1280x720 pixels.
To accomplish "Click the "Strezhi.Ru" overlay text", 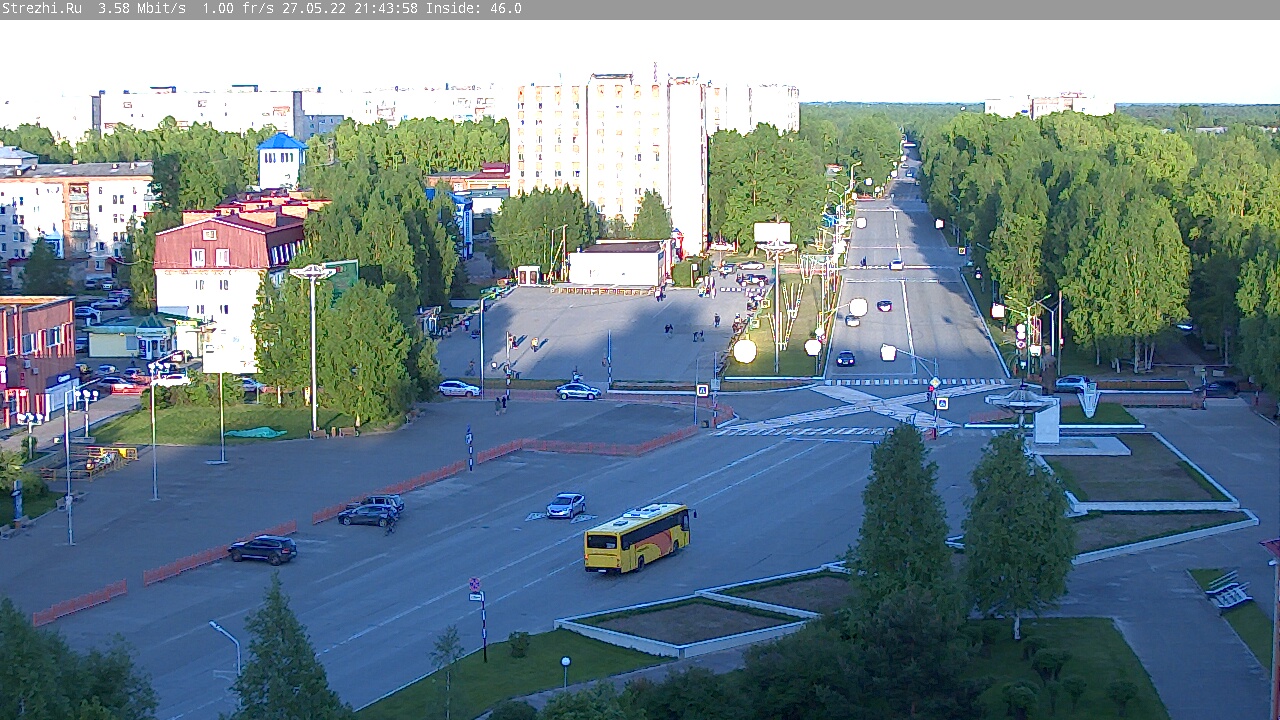I will click(42, 9).
